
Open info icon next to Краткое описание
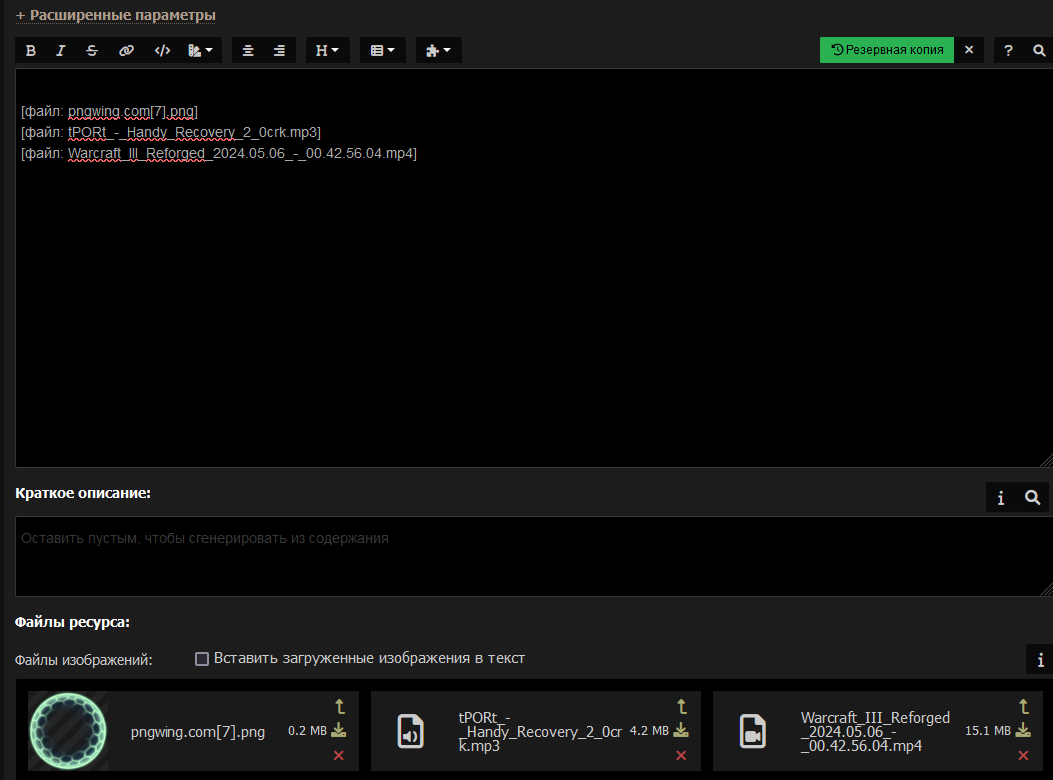[1001, 497]
